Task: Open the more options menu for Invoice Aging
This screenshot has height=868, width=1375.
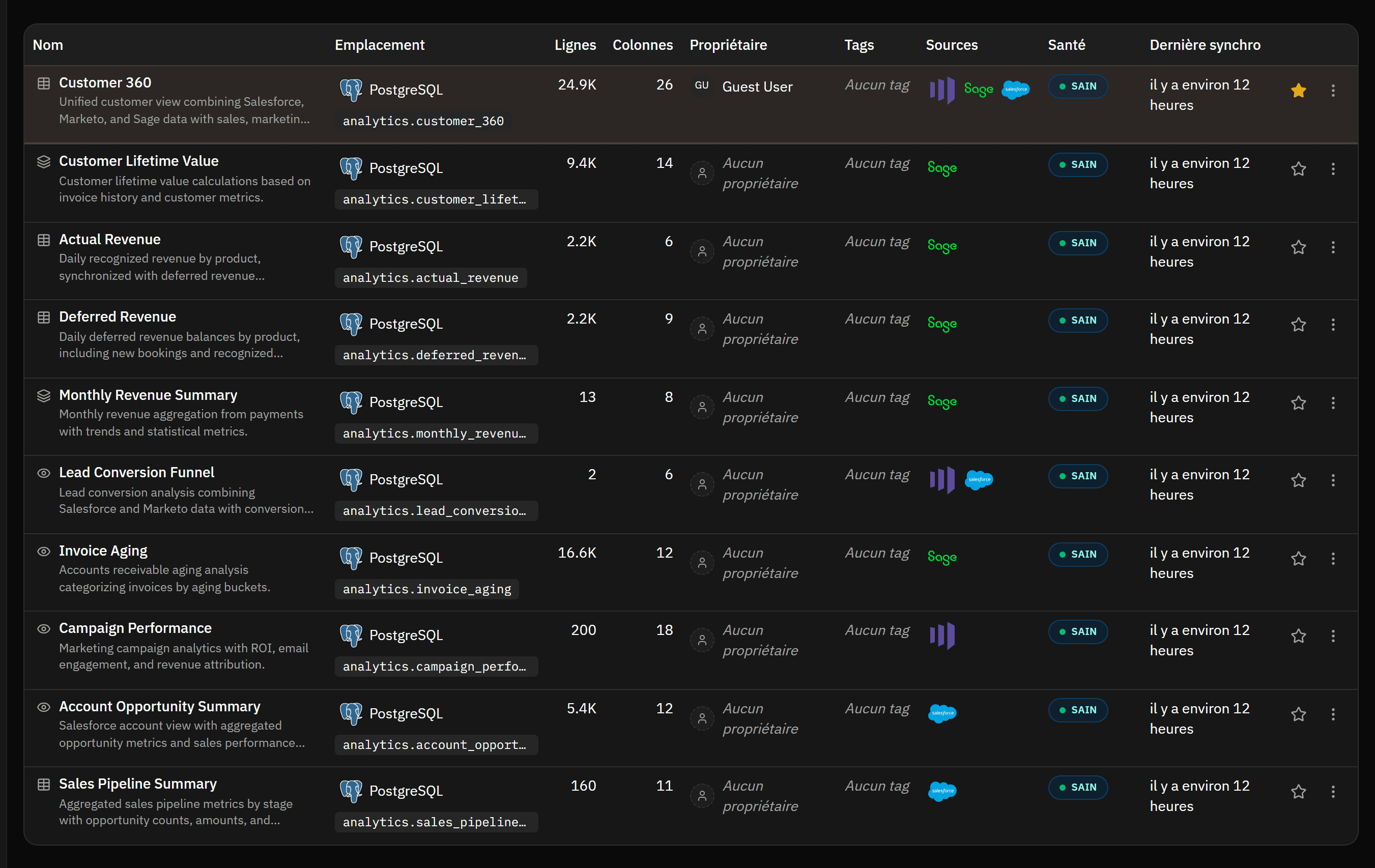Action: click(1333, 558)
